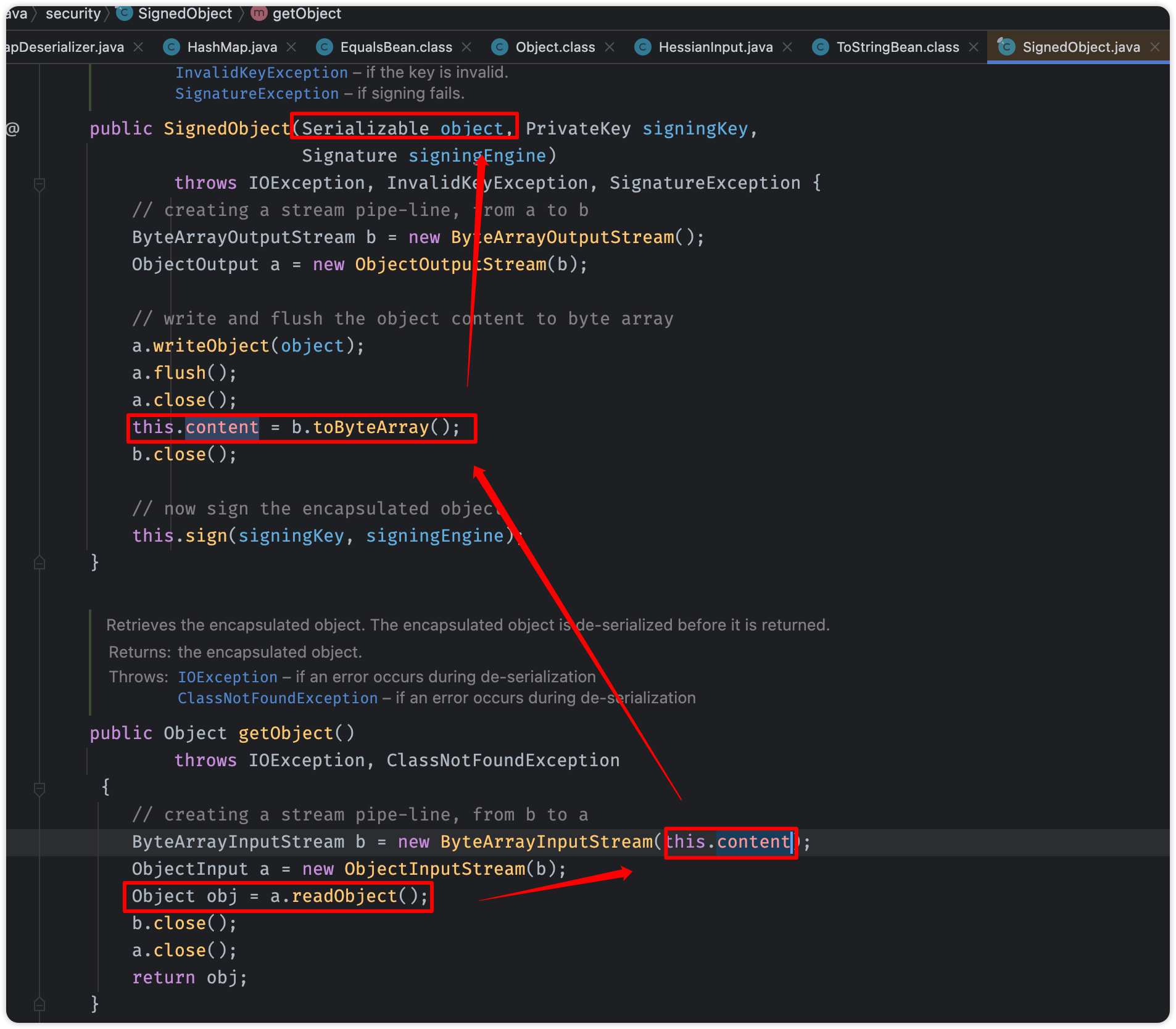Close the EqualsBean.class tab
Image resolution: width=1176 pixels, height=1029 pixels.
[x=466, y=47]
